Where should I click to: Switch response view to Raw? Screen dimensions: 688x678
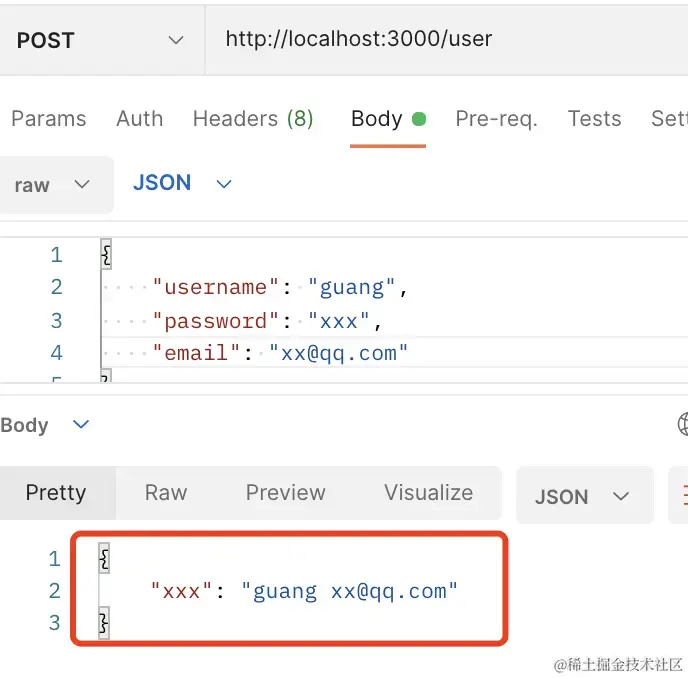pos(166,492)
